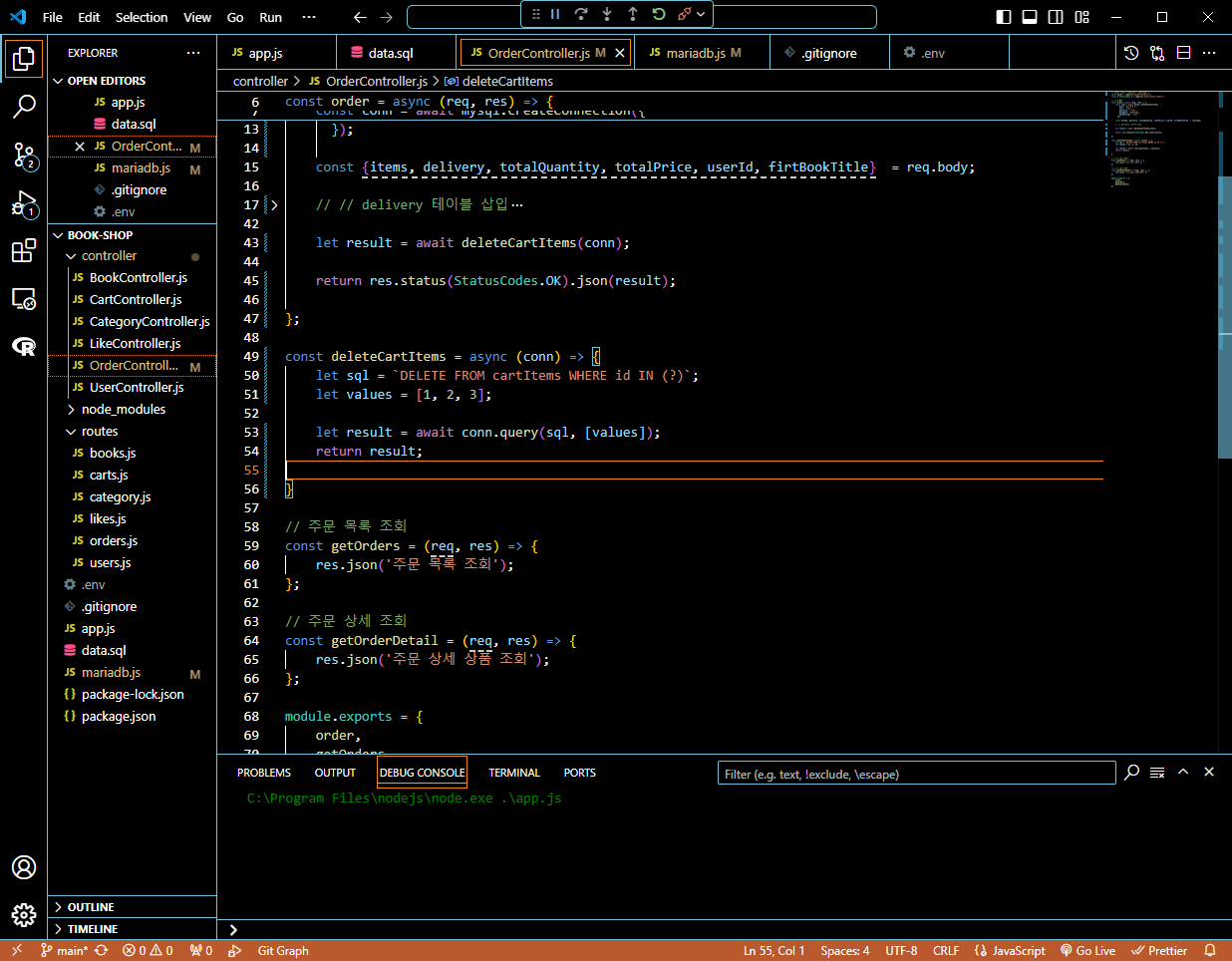Screen dimensions: 1232x961
Task: Open the Extensions view
Action: tap(24, 251)
